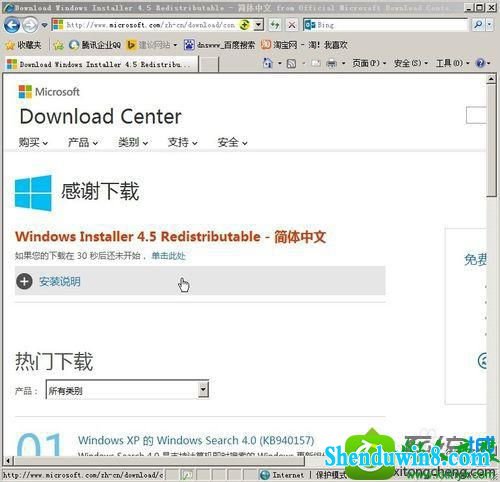This screenshot has width=500, height=482.
Task: Open the print options dropdown arrow
Action: (344, 63)
